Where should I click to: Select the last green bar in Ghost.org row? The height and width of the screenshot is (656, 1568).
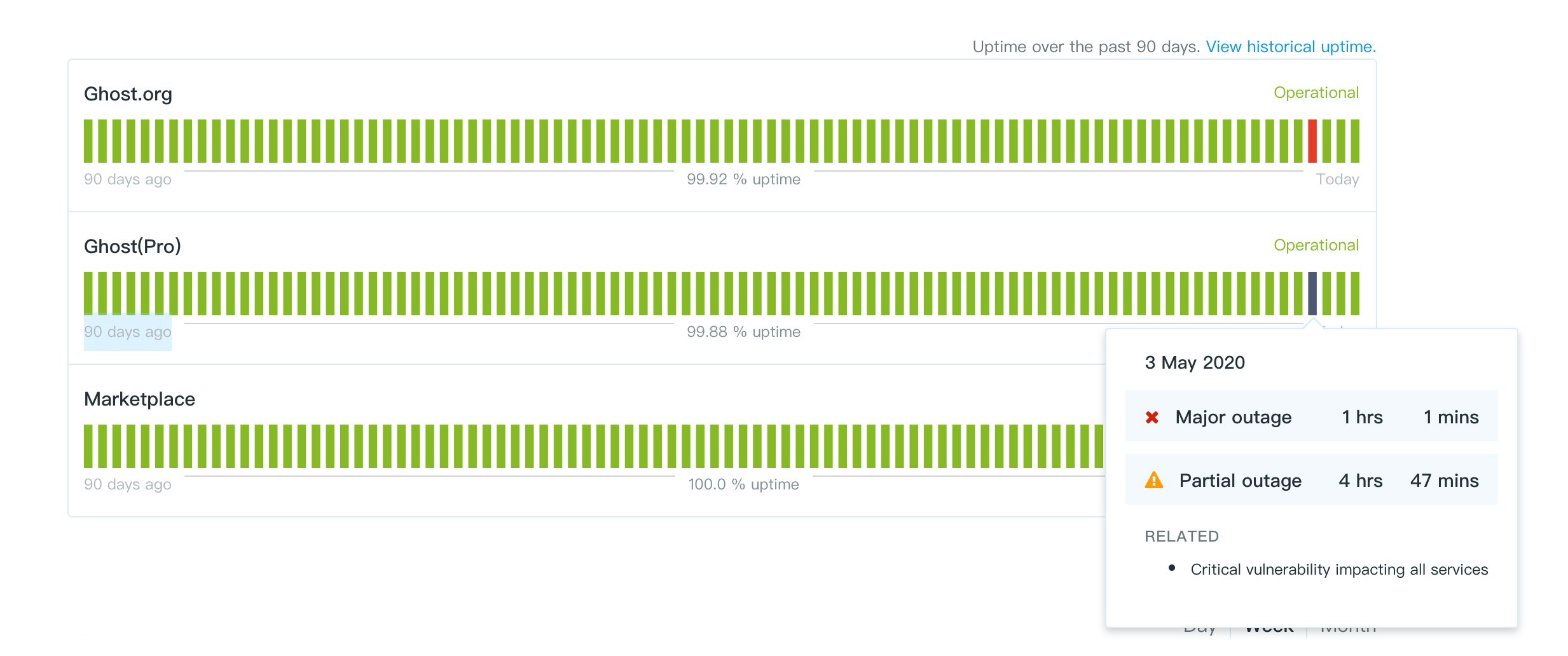[1355, 141]
